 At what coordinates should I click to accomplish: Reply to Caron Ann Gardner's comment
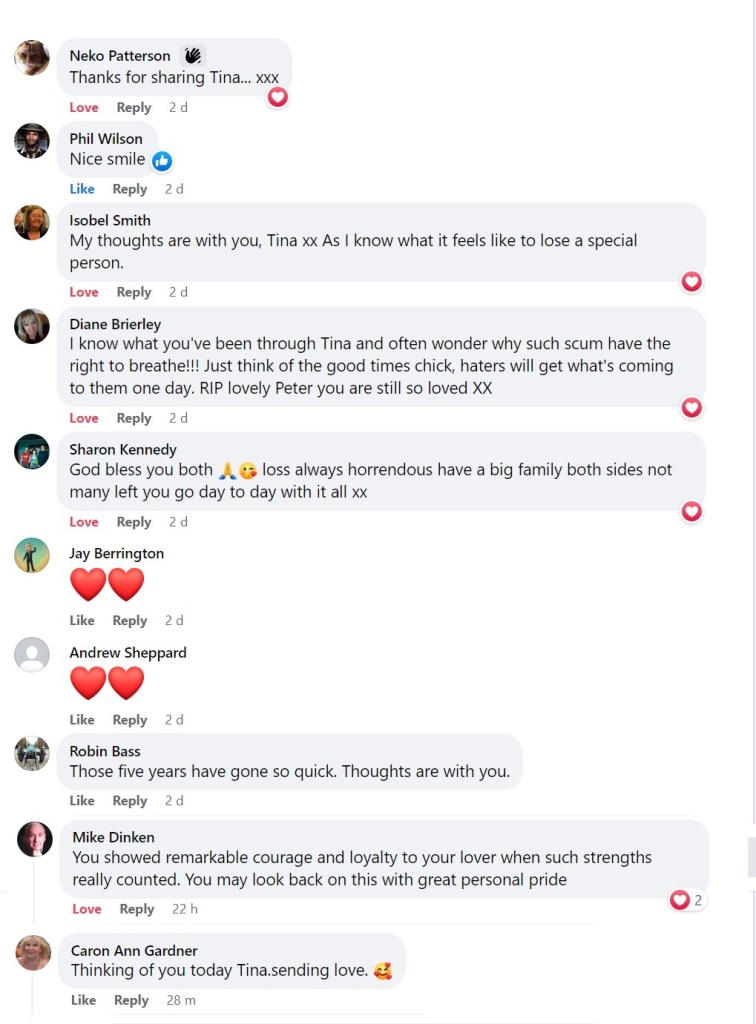[131, 1000]
